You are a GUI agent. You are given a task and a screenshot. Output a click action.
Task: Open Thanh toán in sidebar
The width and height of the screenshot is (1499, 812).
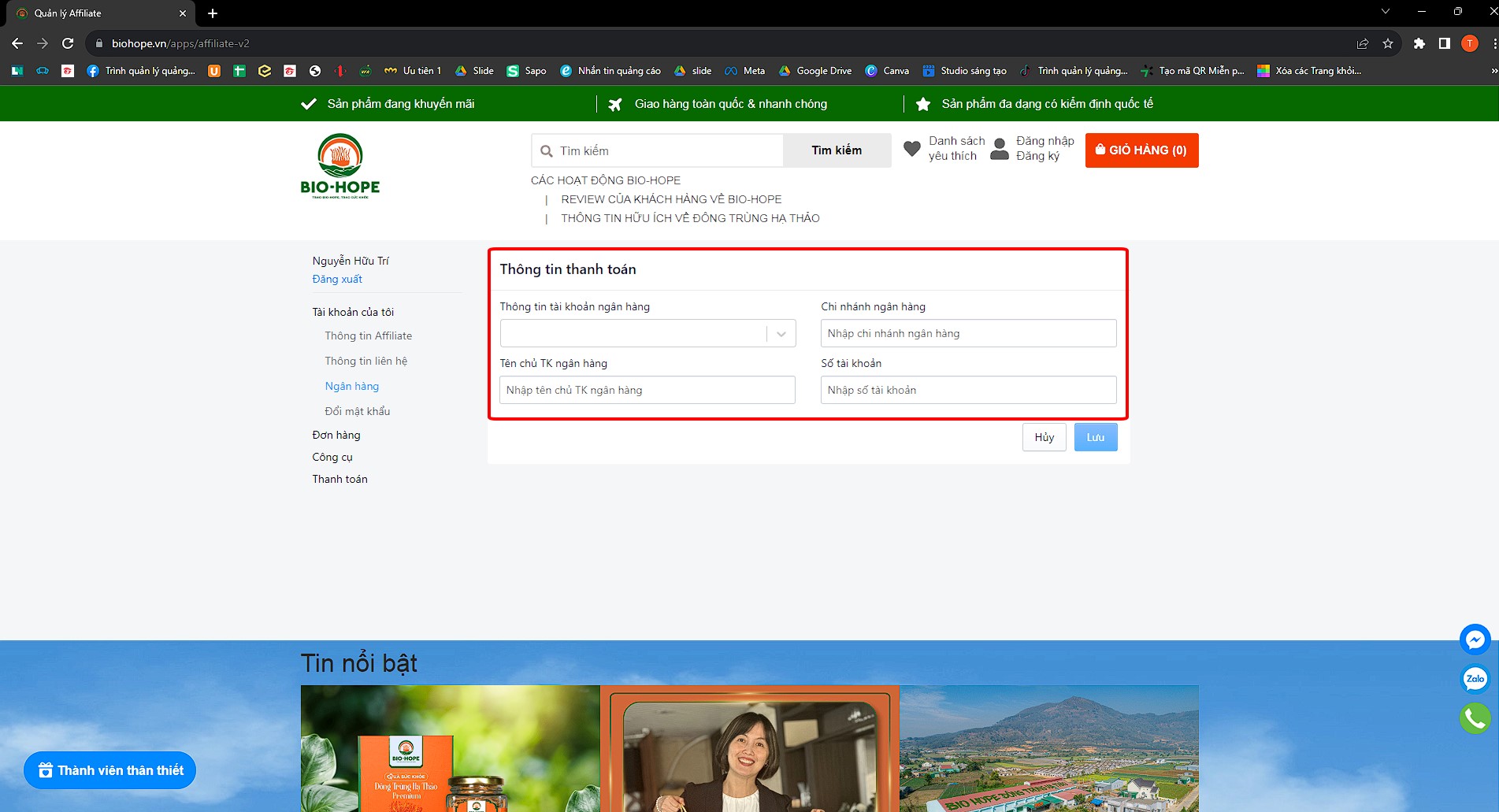(340, 479)
